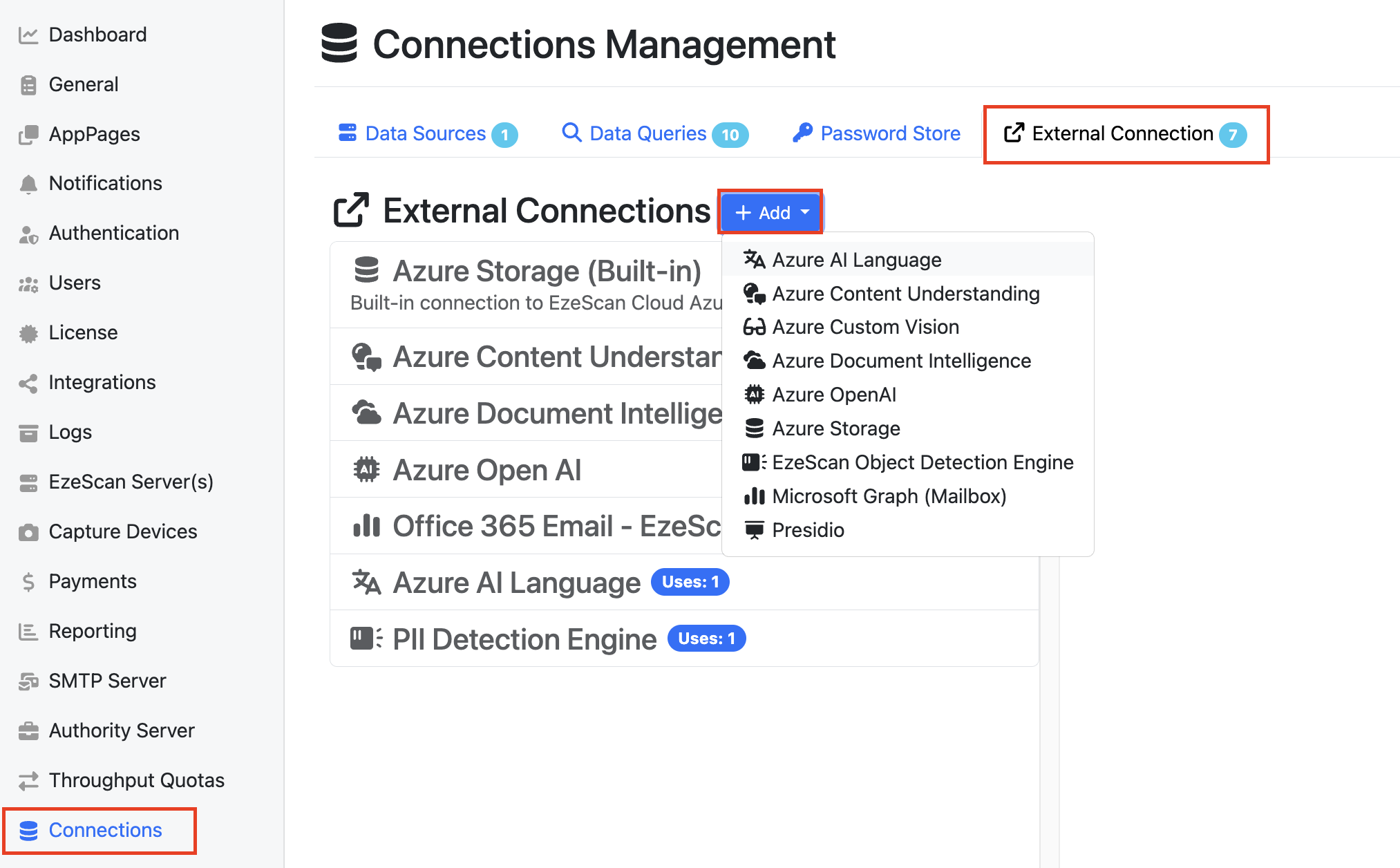Screen dimensions: 1400x868
Task: Select the External Connection tab
Action: pos(1126,133)
